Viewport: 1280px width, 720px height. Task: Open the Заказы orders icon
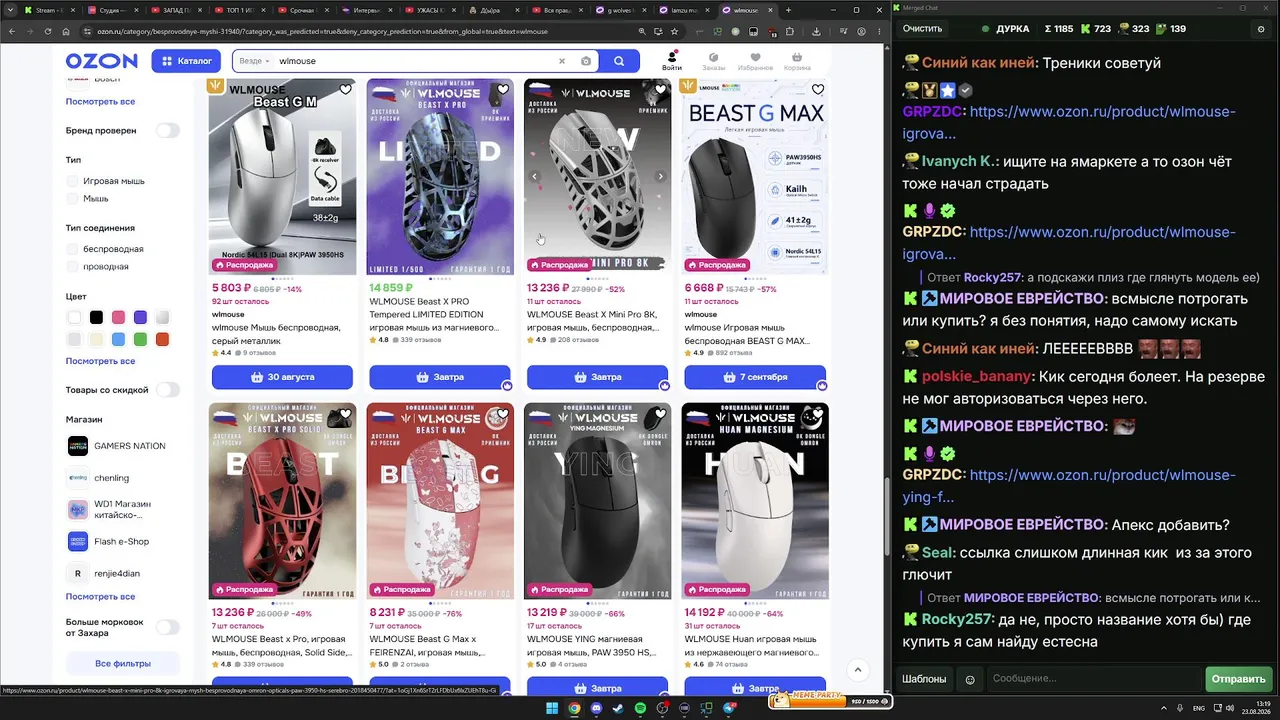pyautogui.click(x=714, y=61)
